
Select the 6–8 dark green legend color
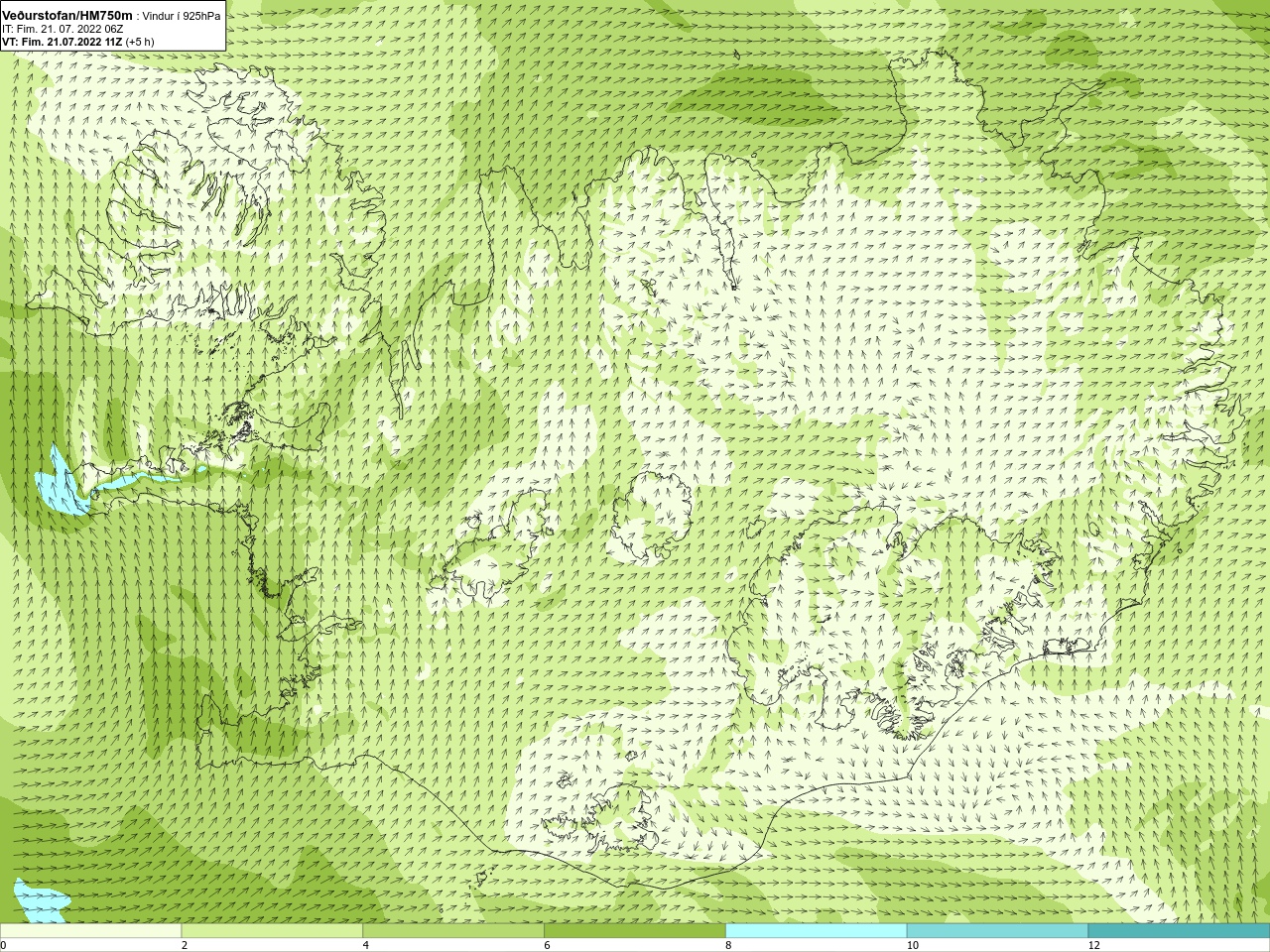pyautogui.click(x=635, y=931)
